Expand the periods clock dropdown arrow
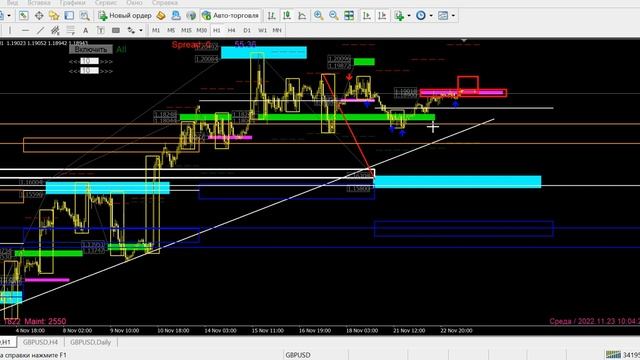 coord(431,16)
